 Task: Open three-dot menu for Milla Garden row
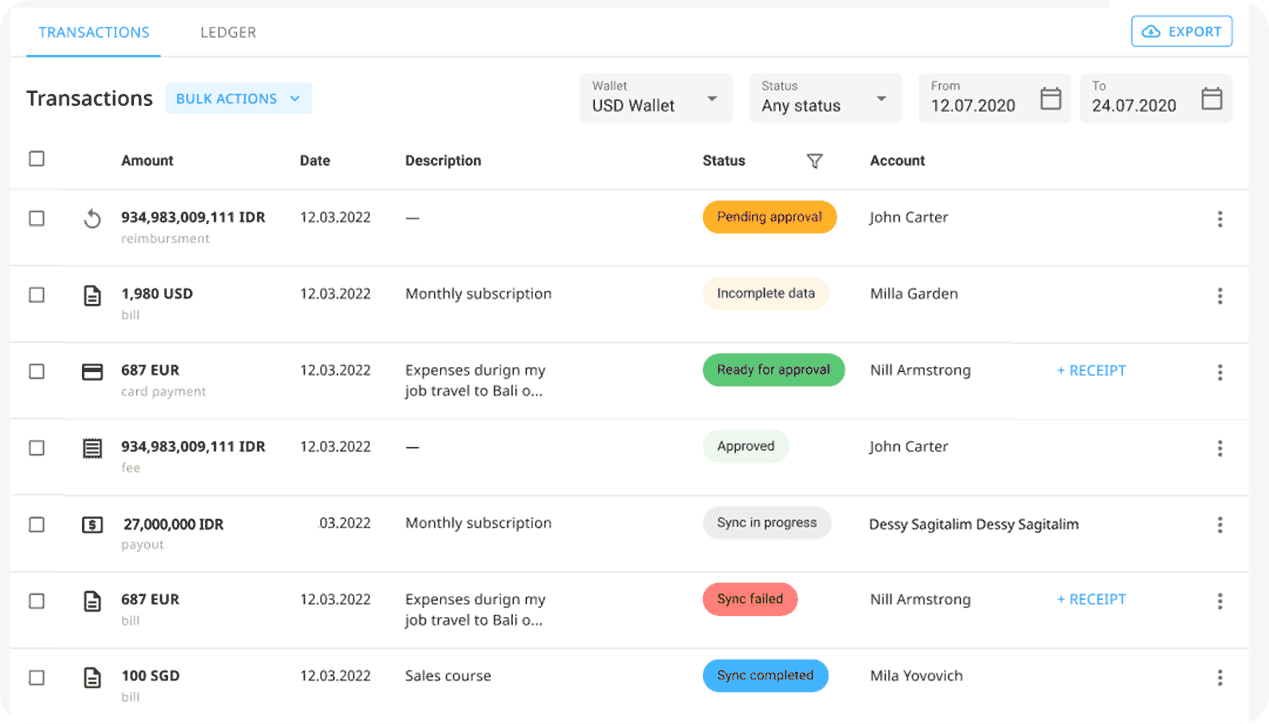(1219, 296)
